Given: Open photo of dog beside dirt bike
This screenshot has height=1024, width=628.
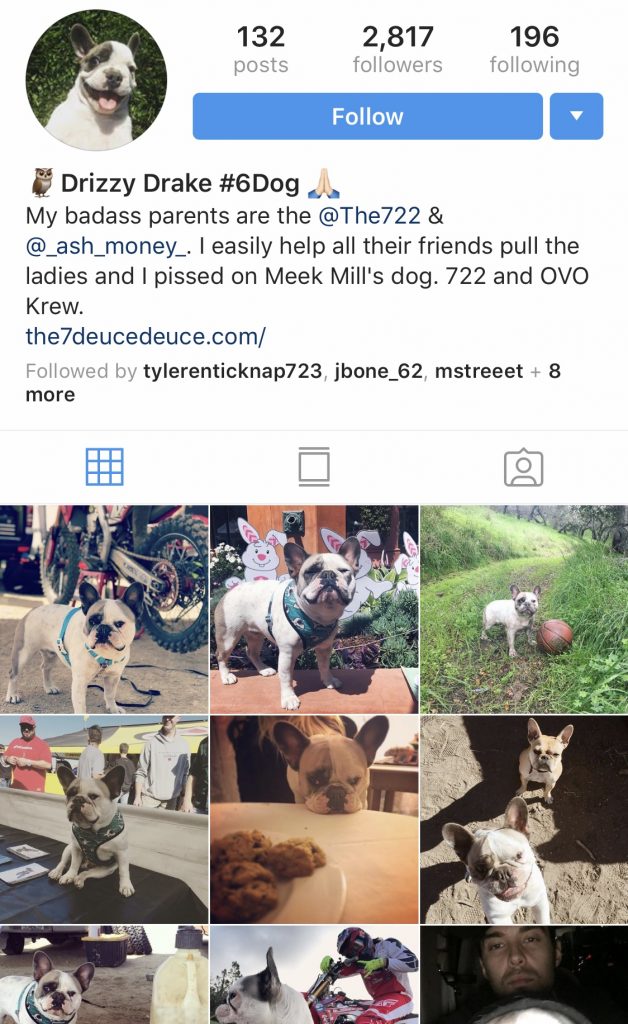Looking at the screenshot, I should [104, 609].
